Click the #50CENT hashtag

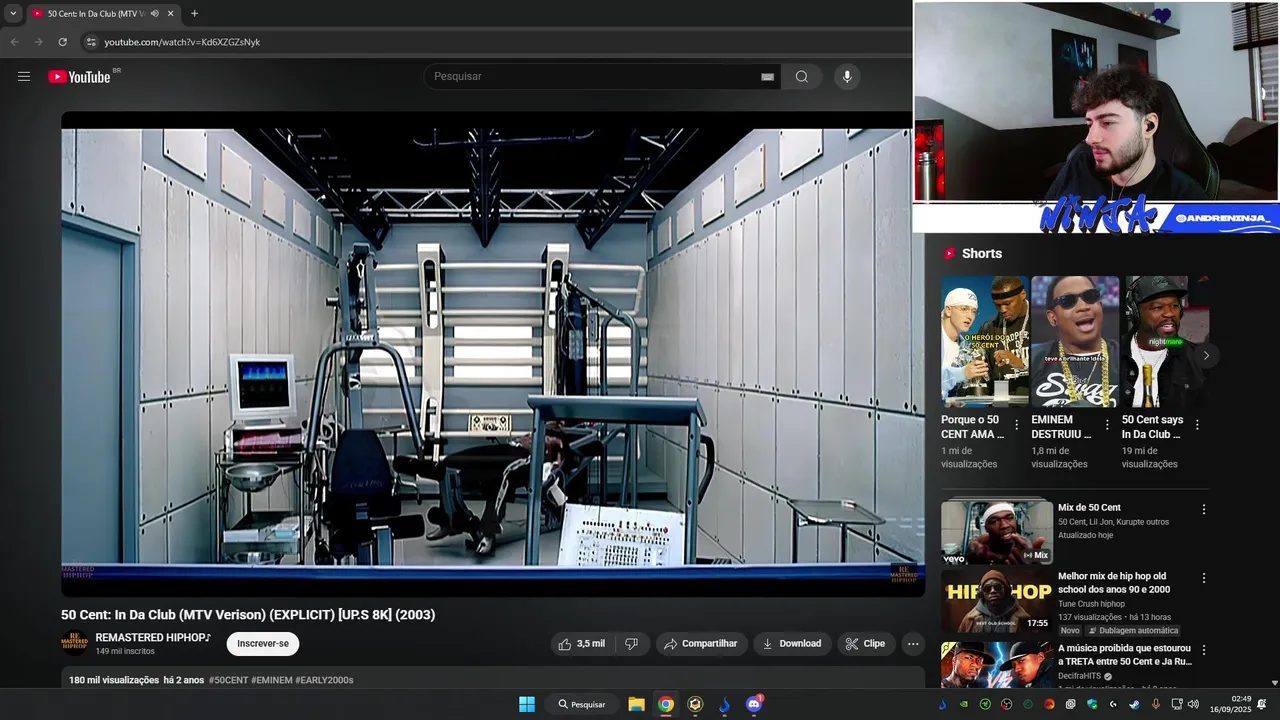pos(228,680)
